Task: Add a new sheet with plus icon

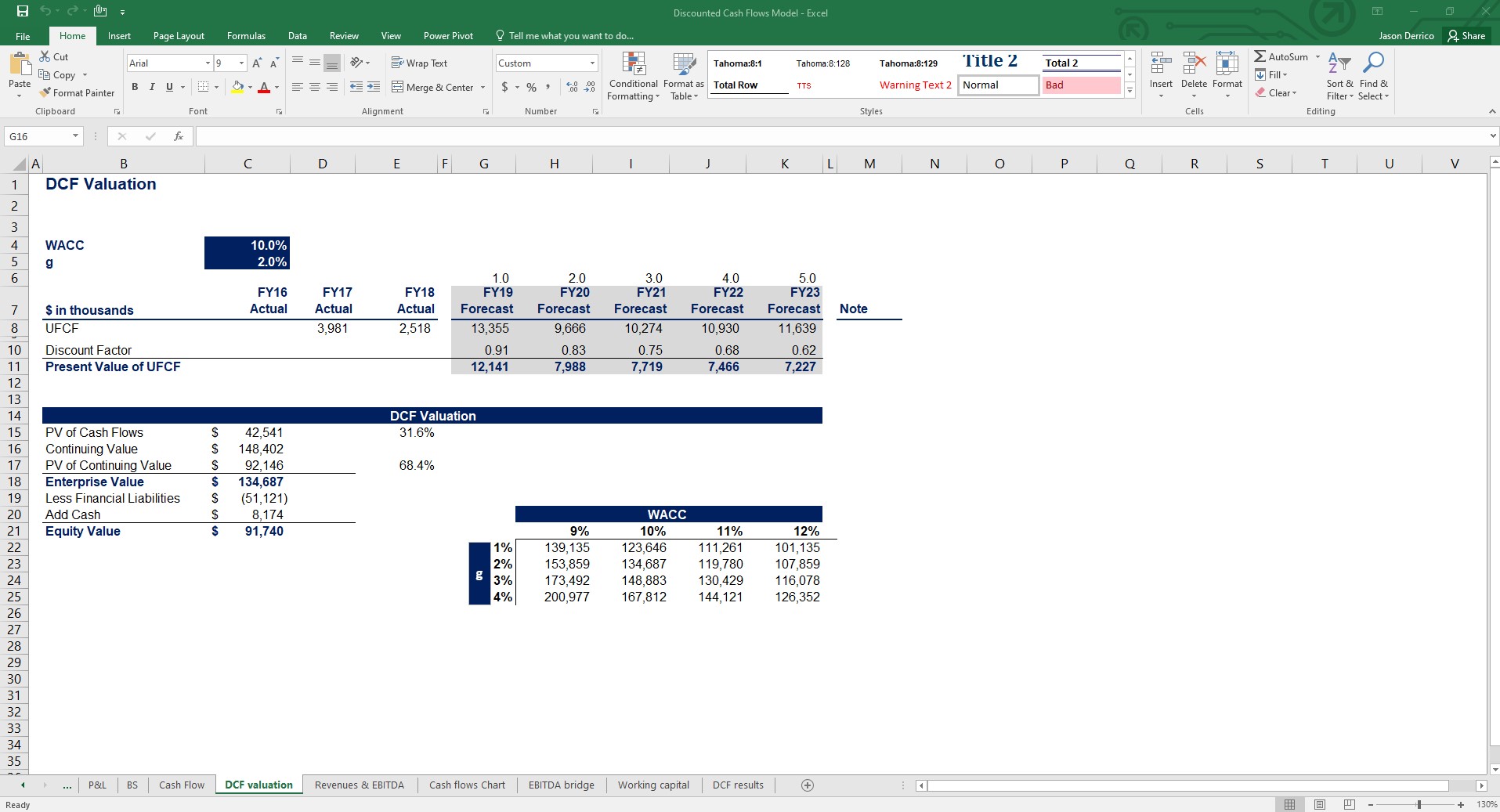Action: click(808, 785)
